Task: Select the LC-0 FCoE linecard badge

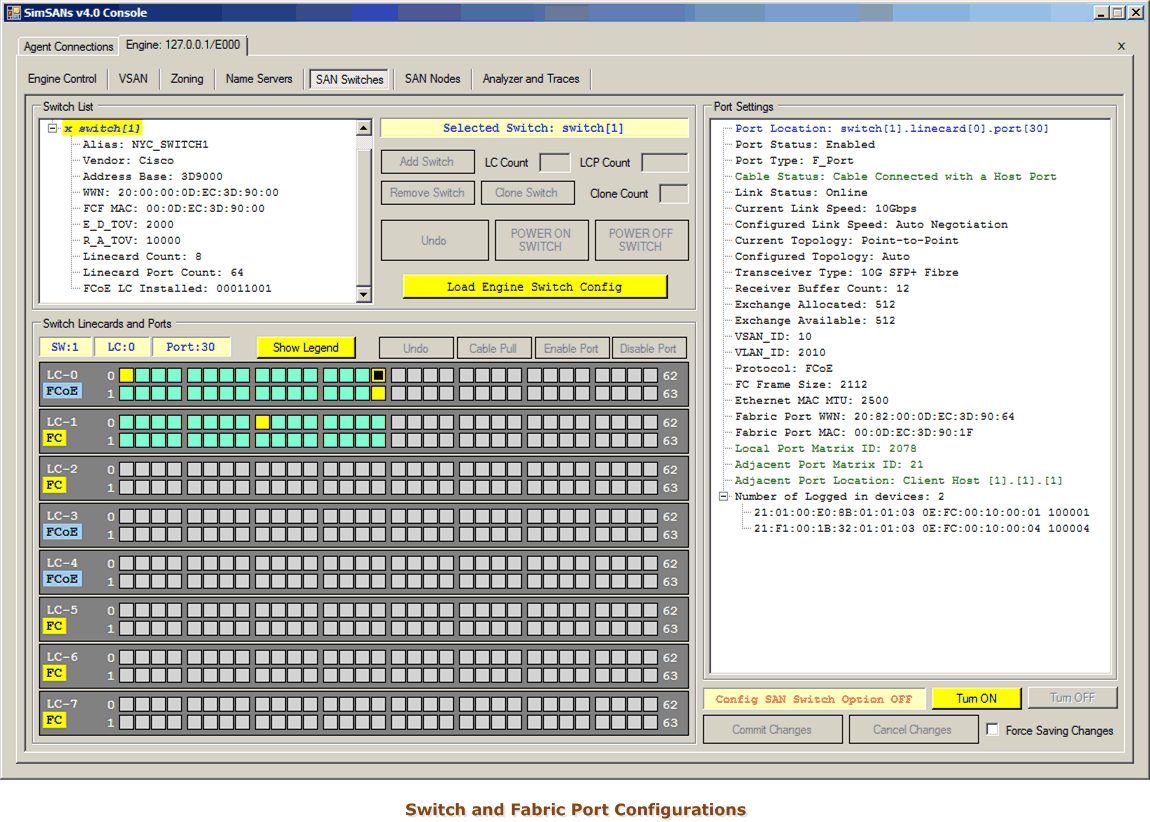Action: pos(61,392)
